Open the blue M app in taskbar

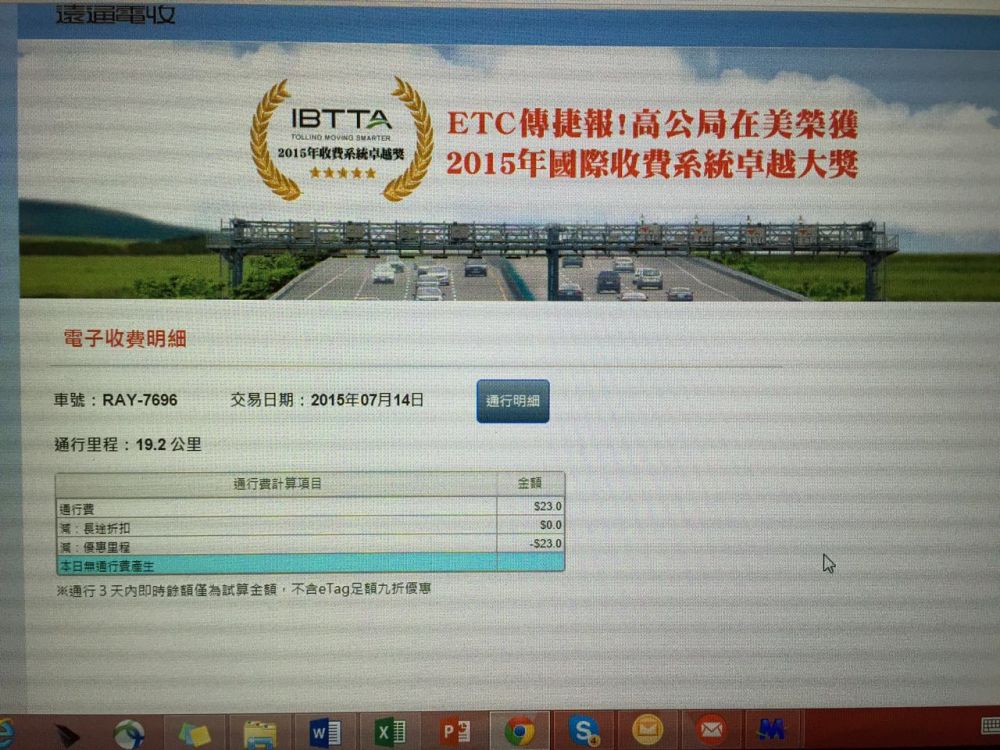pos(771,728)
